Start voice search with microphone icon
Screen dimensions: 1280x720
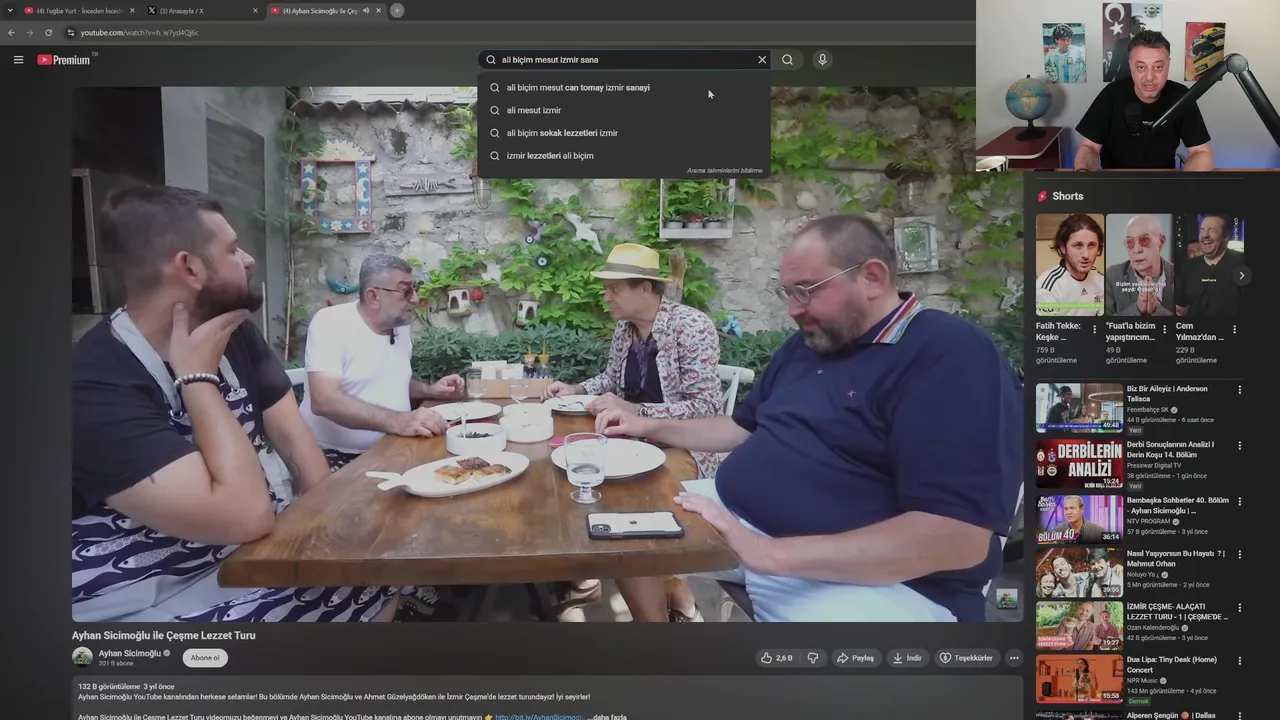(822, 60)
